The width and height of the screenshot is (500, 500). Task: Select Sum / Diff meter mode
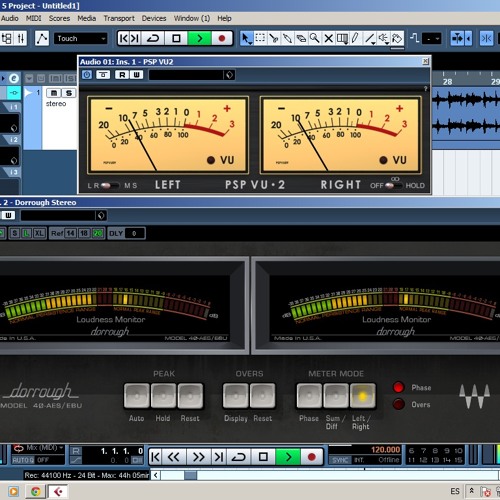(336, 395)
